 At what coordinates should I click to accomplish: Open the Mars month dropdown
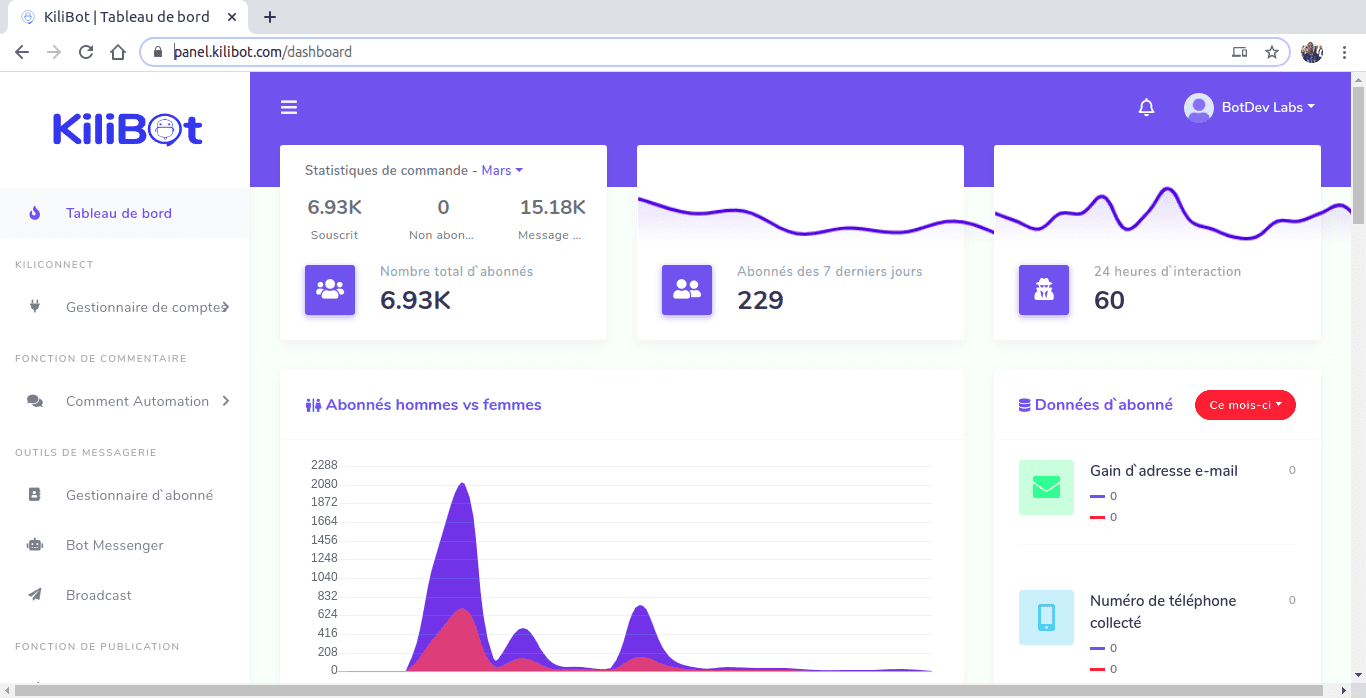[x=502, y=170]
